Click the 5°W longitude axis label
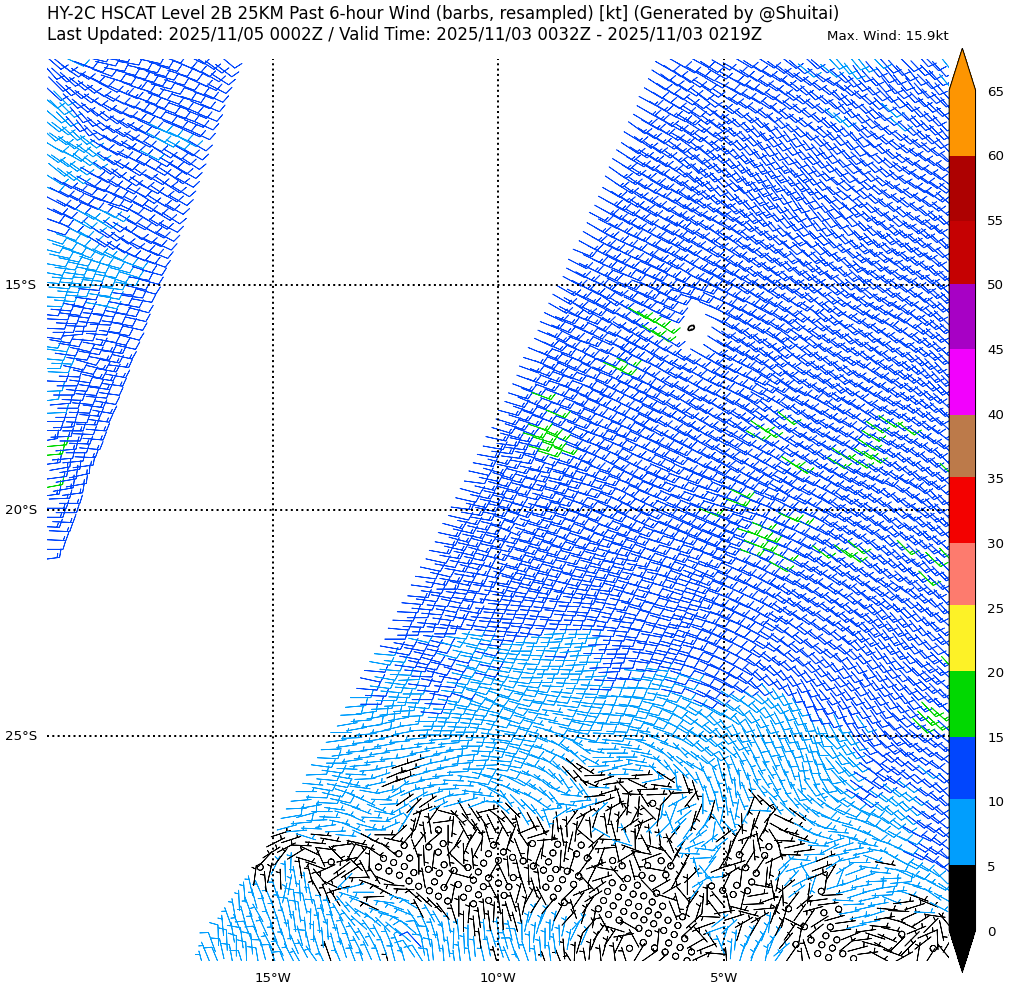1009x989 pixels. coord(723,977)
